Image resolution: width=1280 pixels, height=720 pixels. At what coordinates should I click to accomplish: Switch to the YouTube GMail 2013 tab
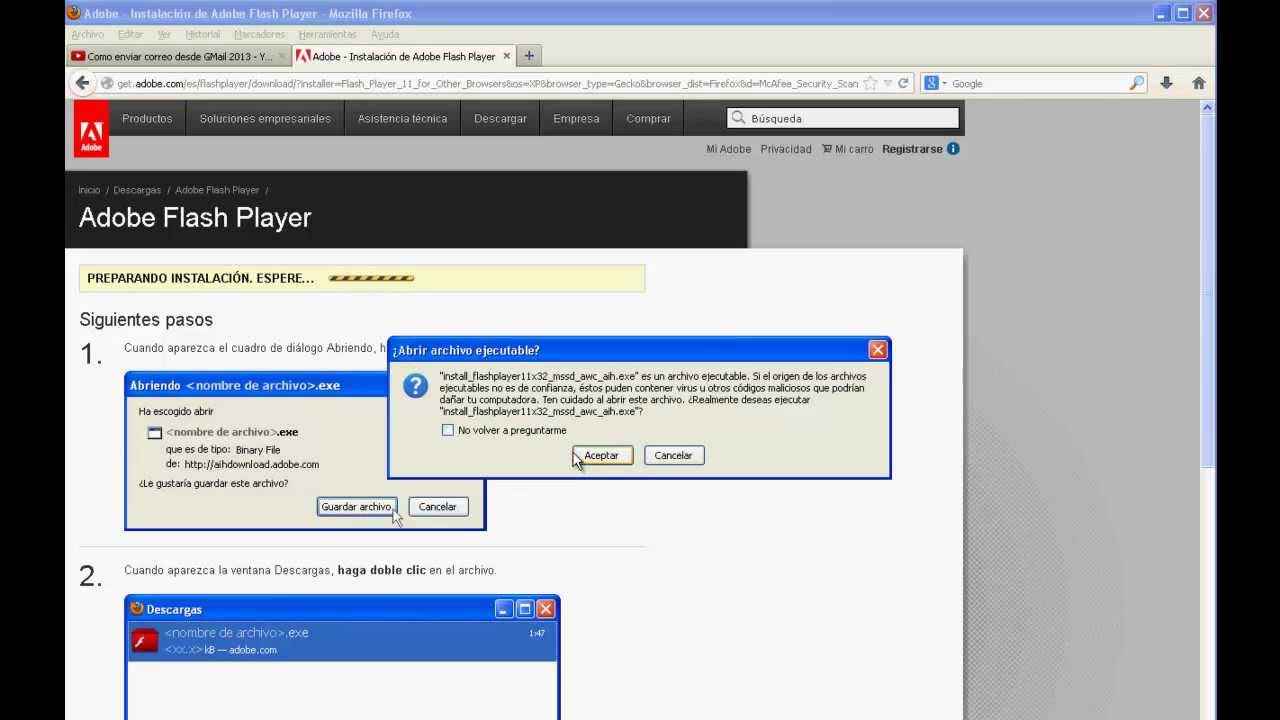click(x=178, y=56)
